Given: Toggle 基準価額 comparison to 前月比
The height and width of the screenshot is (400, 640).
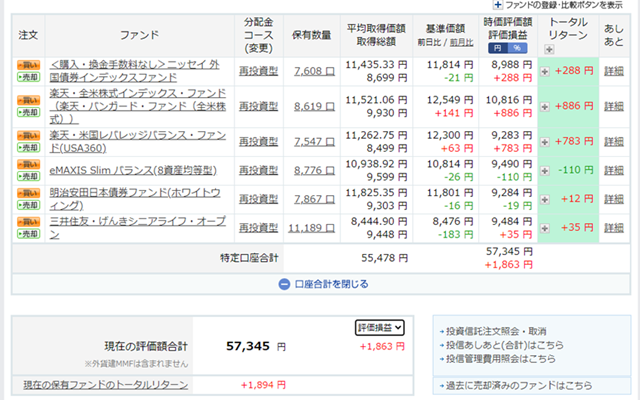Looking at the screenshot, I should [461, 41].
